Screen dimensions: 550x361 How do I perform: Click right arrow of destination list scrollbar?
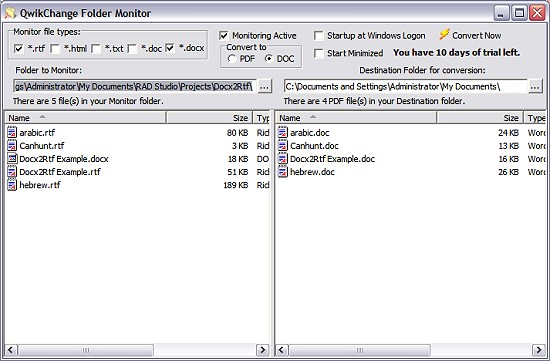pos(539,350)
